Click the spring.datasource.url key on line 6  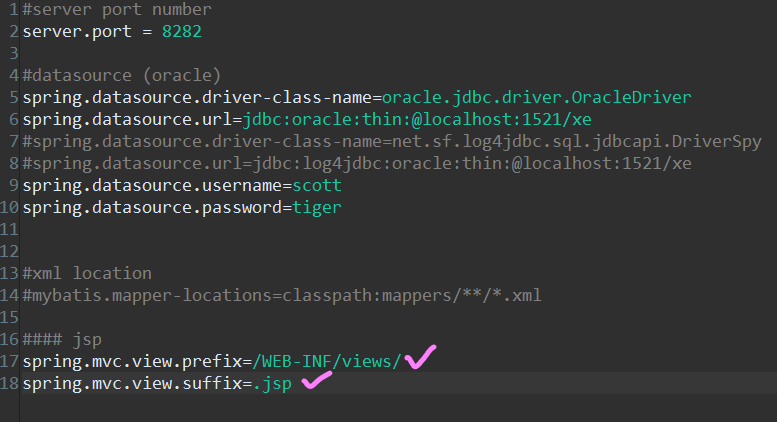127,119
